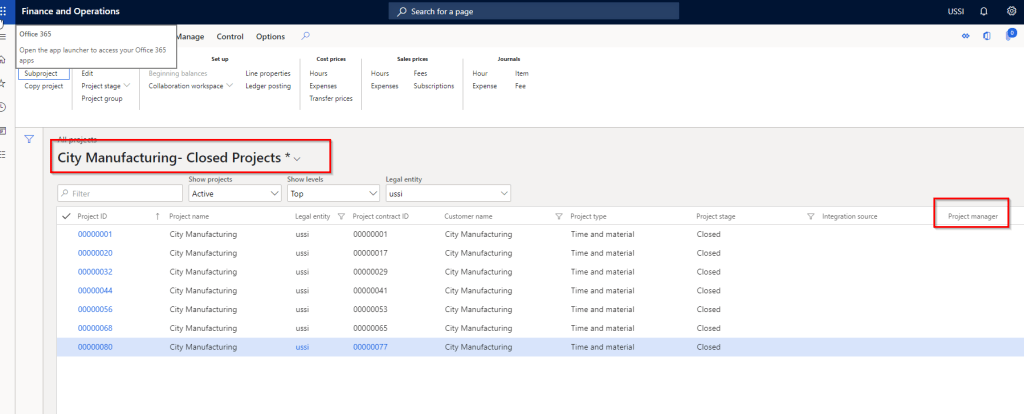Image resolution: width=1024 pixels, height=414 pixels.
Task: Open project ID 00000044 link
Action: [x=95, y=290]
